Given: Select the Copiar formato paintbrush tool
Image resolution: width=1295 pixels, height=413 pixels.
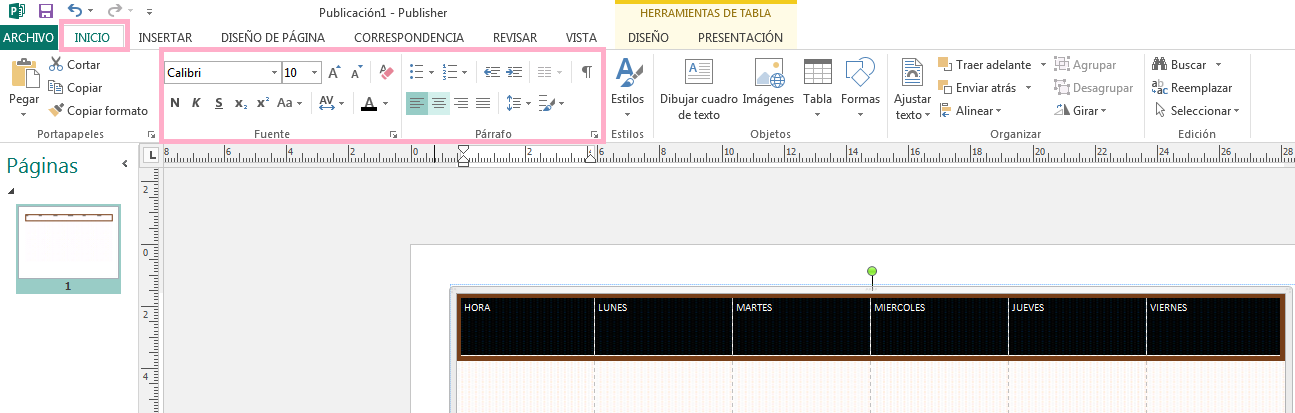Looking at the screenshot, I should (98, 110).
